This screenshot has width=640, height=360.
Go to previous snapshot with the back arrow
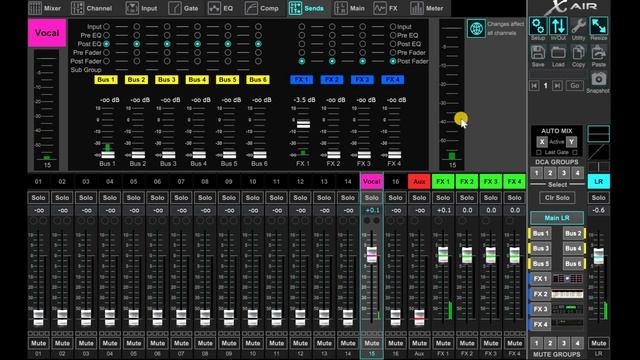click(x=534, y=86)
